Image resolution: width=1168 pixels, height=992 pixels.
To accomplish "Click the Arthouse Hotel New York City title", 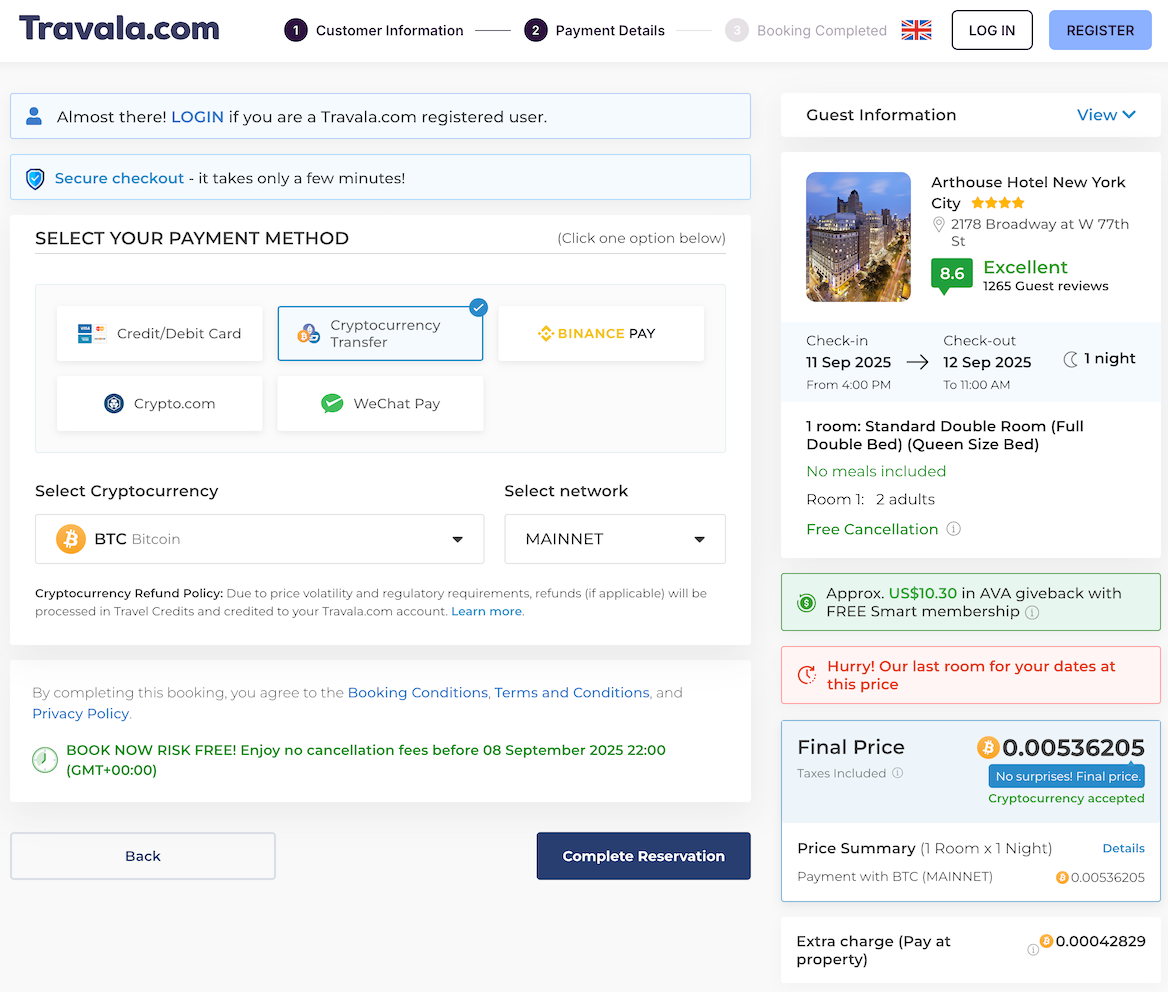I will tap(1028, 192).
